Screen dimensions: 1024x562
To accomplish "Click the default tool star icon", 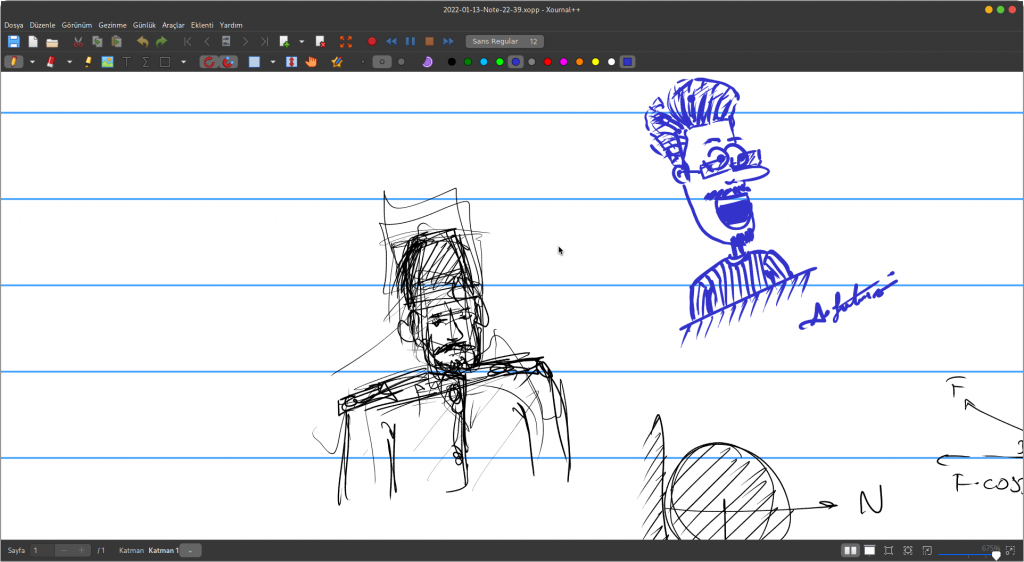I will [337, 62].
